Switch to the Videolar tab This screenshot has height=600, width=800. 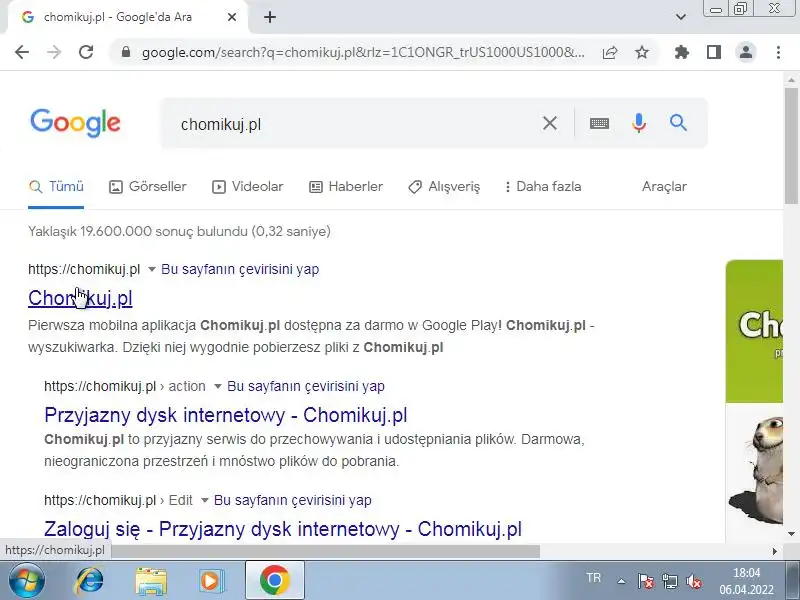[x=247, y=187]
